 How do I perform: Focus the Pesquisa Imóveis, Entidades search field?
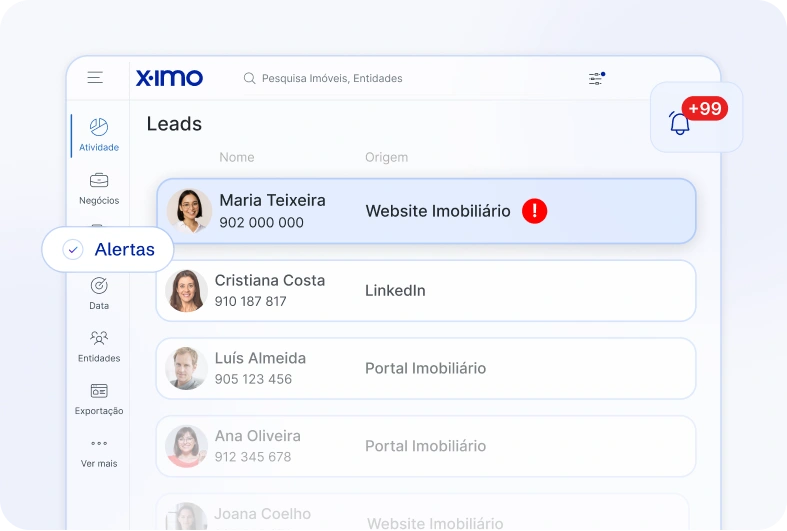click(332, 78)
